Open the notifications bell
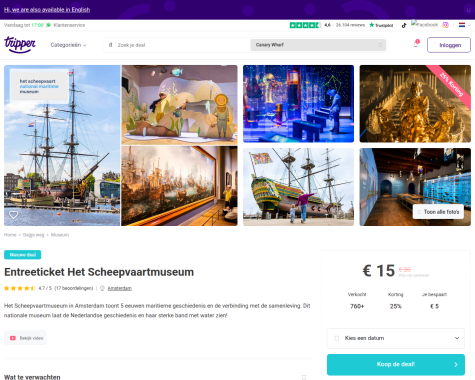The width and height of the screenshot is (475, 380). coord(416,44)
